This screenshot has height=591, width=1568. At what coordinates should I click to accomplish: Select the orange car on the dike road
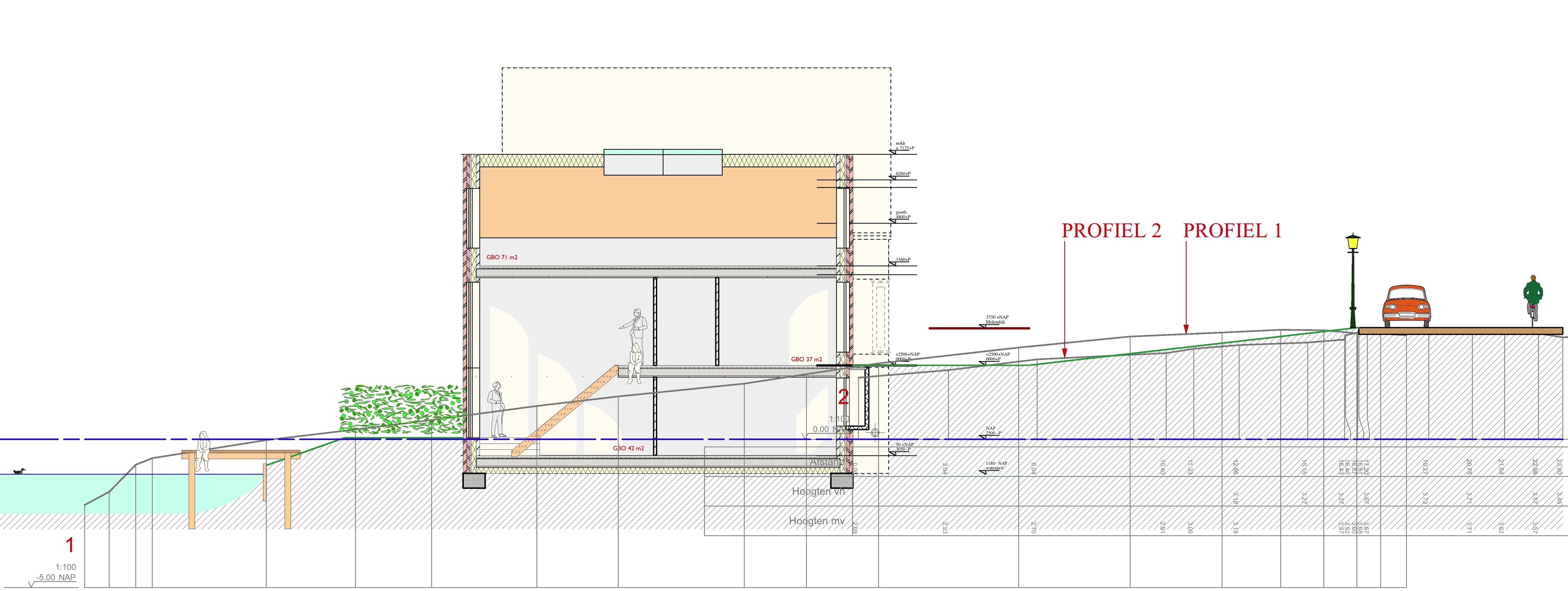pyautogui.click(x=1407, y=306)
